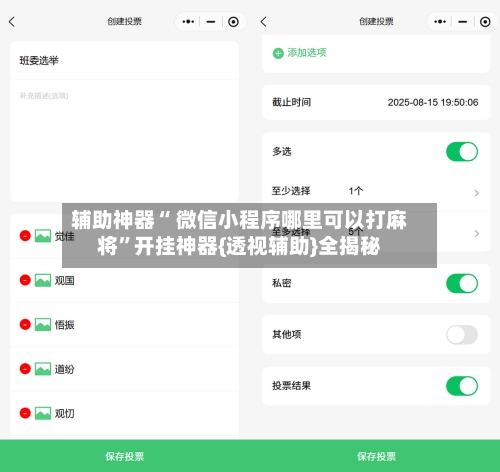Add image for option 观切
Viewport: 500px width, 472px height.
point(43,413)
